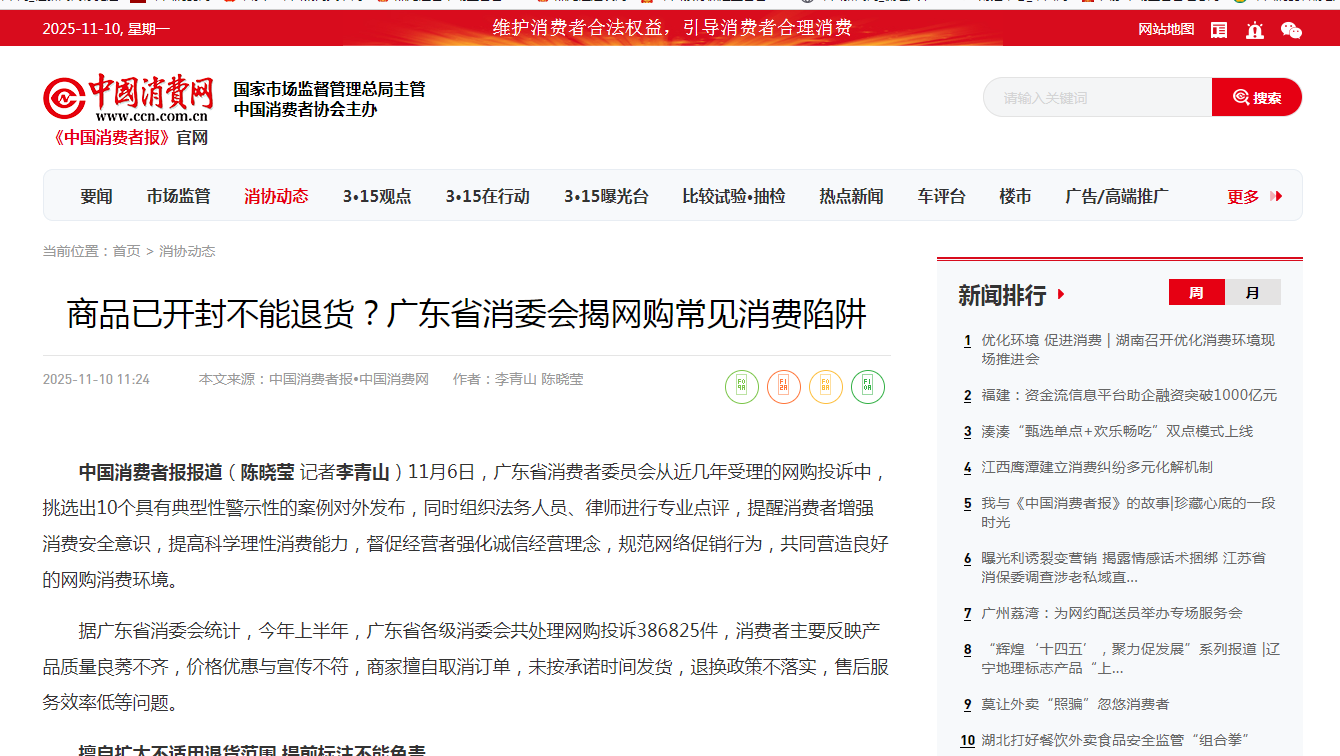The width and height of the screenshot is (1340, 756).
Task: Select 比较试验•抽检 in navigation bar
Action: tap(734, 197)
